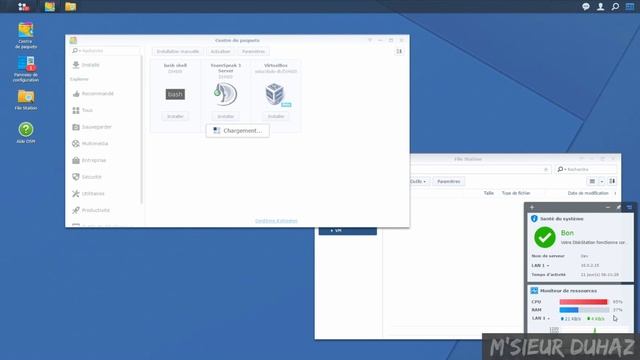Open the bash shell package icon
The image size is (640, 360).
click(175, 94)
